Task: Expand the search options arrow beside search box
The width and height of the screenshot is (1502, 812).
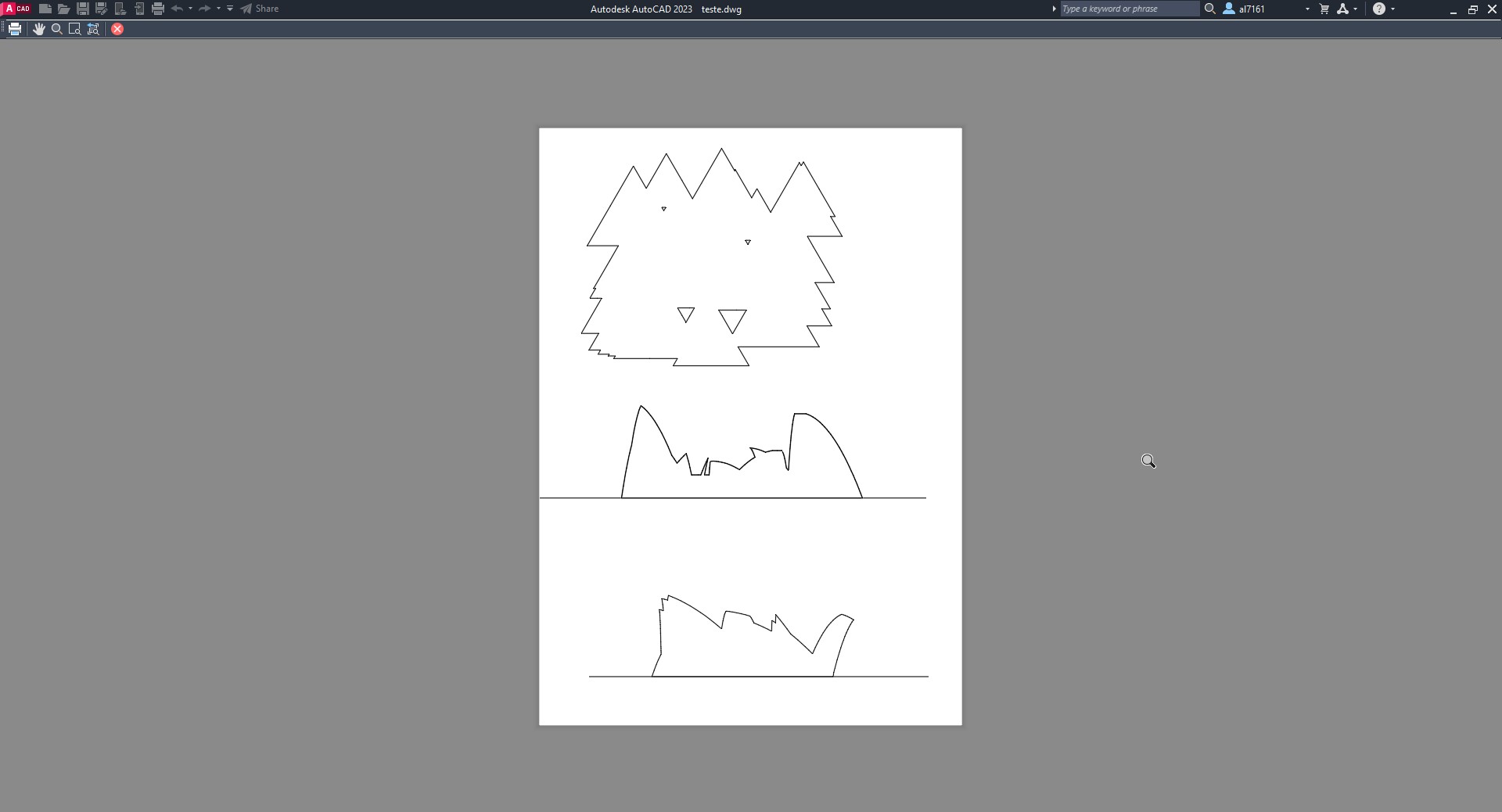Action: click(x=1054, y=9)
